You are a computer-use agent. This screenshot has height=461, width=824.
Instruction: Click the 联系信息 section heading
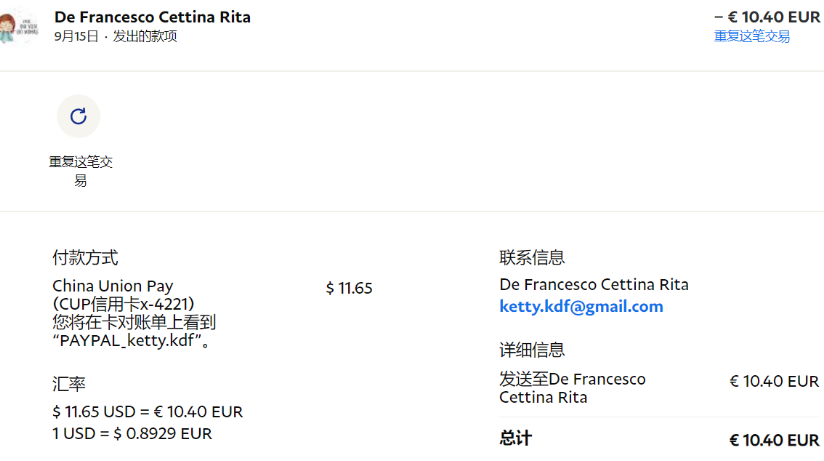click(x=532, y=258)
